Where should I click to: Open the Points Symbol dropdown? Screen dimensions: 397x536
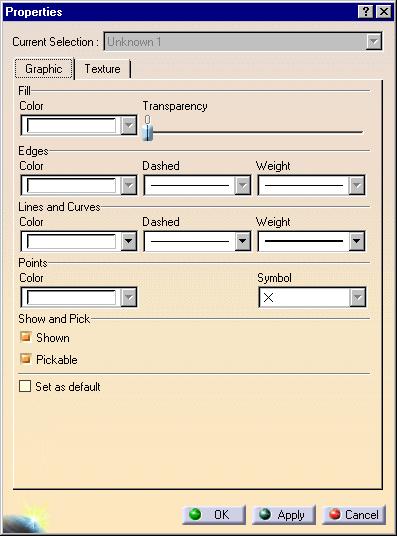[358, 297]
